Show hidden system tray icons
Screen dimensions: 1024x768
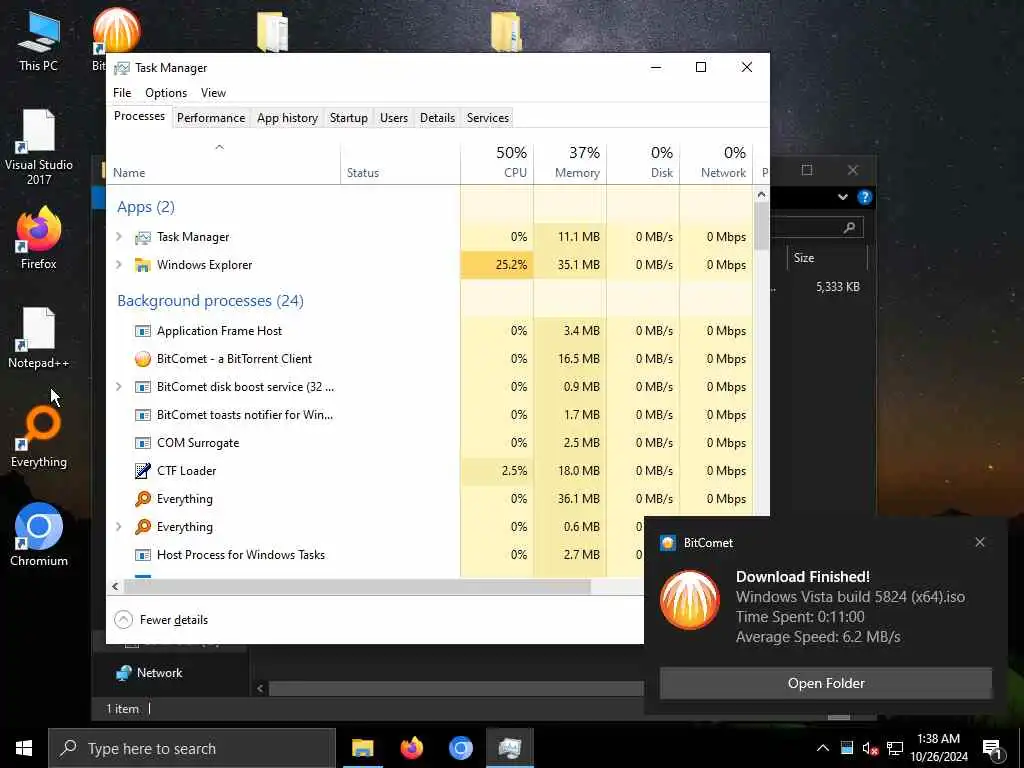pos(823,748)
